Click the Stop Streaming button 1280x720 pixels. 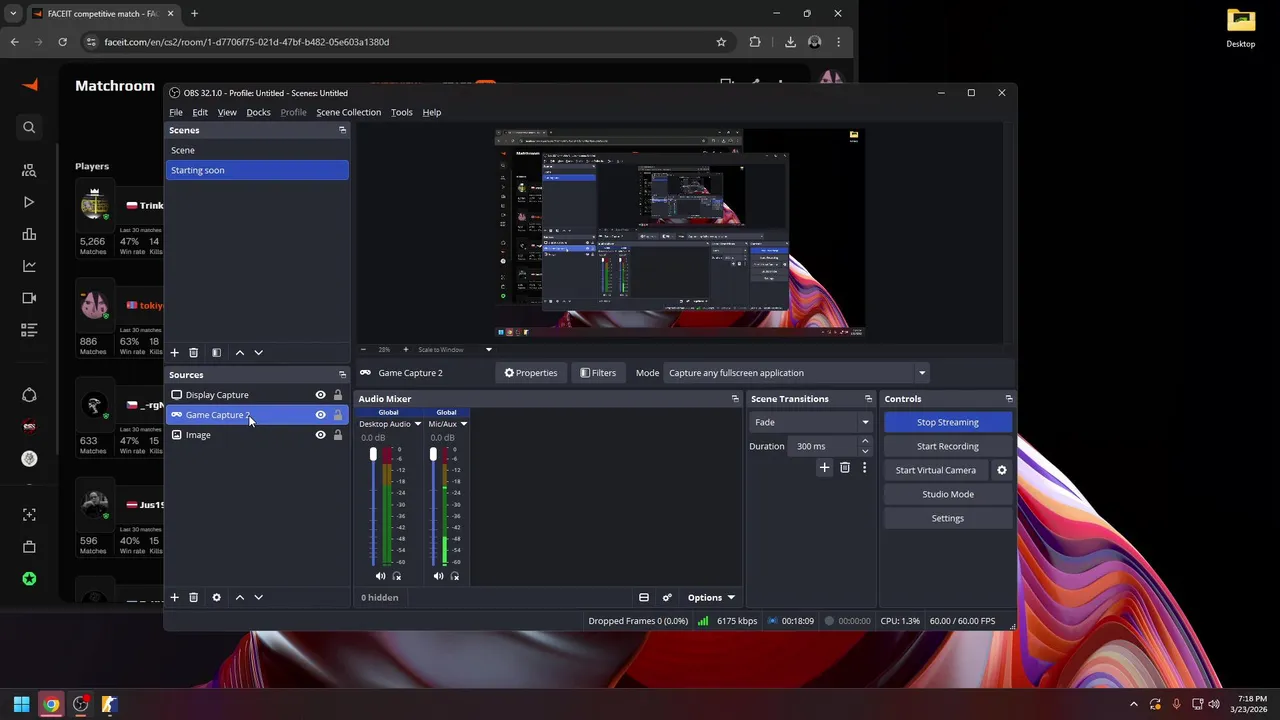[x=948, y=422]
